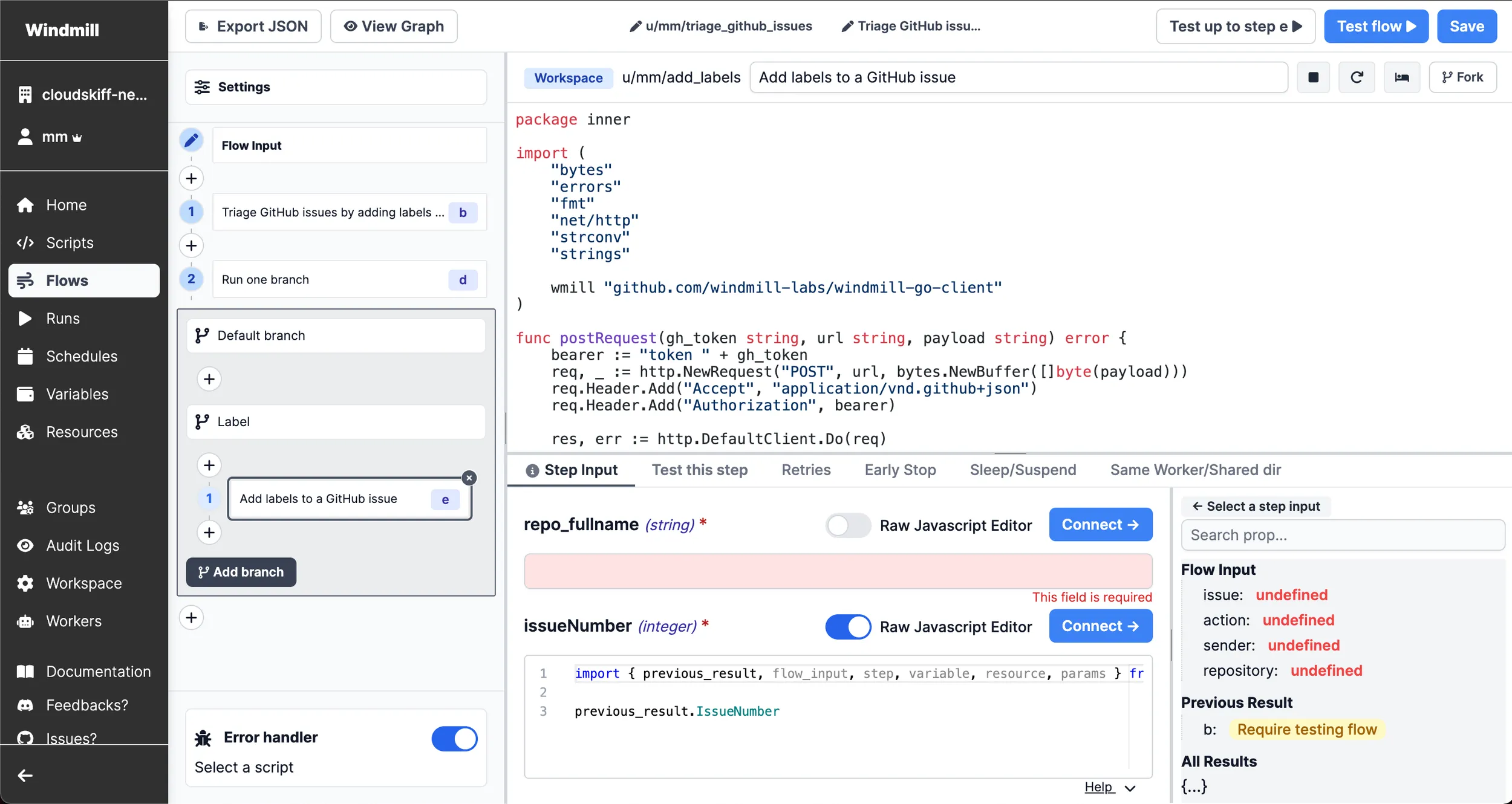Open Resources in the sidebar

(82, 432)
